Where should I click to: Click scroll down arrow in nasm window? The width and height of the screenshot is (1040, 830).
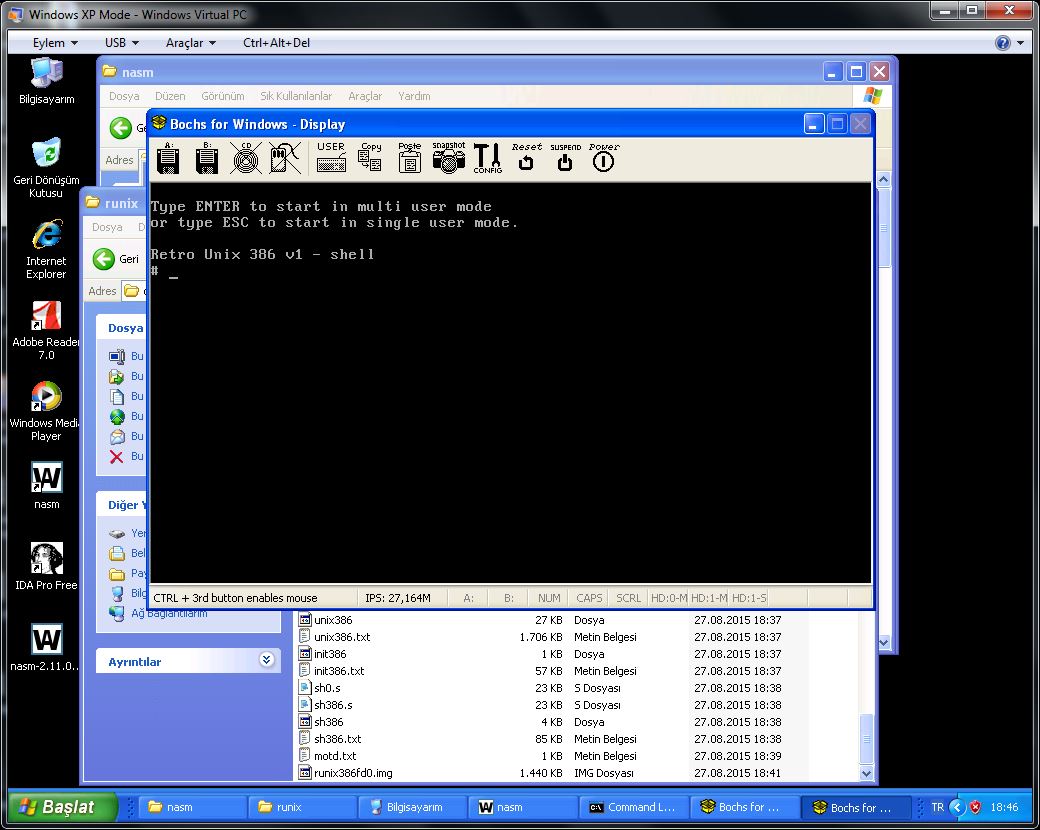883,642
